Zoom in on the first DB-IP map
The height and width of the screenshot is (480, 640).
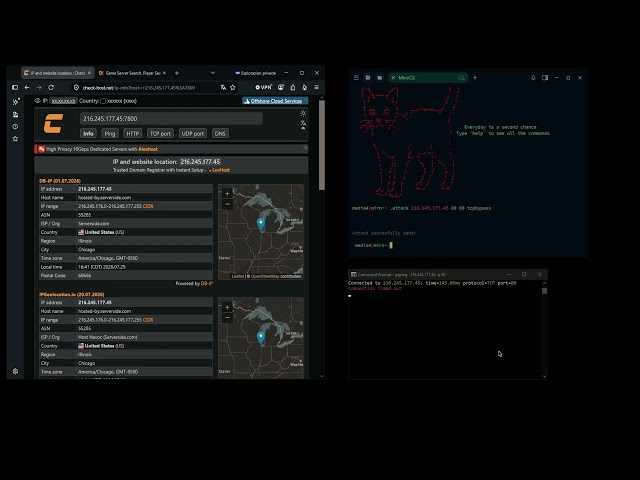(227, 193)
